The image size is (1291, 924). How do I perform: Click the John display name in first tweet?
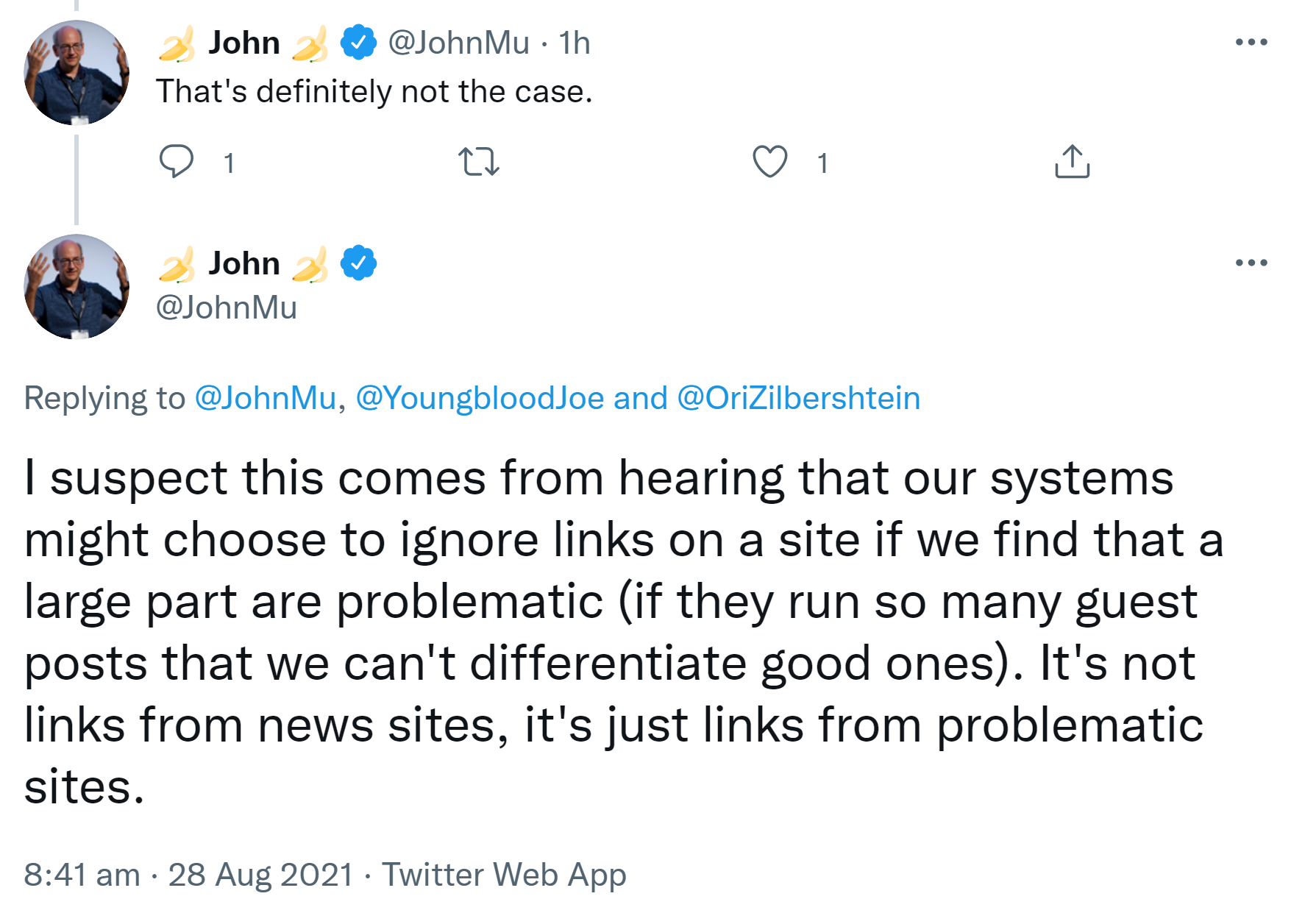click(x=243, y=43)
